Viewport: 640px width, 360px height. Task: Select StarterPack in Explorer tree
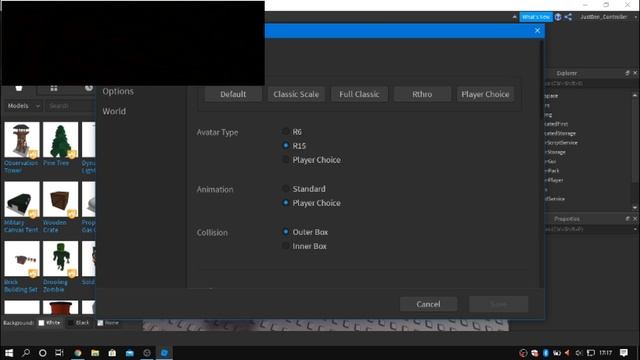click(x=552, y=171)
